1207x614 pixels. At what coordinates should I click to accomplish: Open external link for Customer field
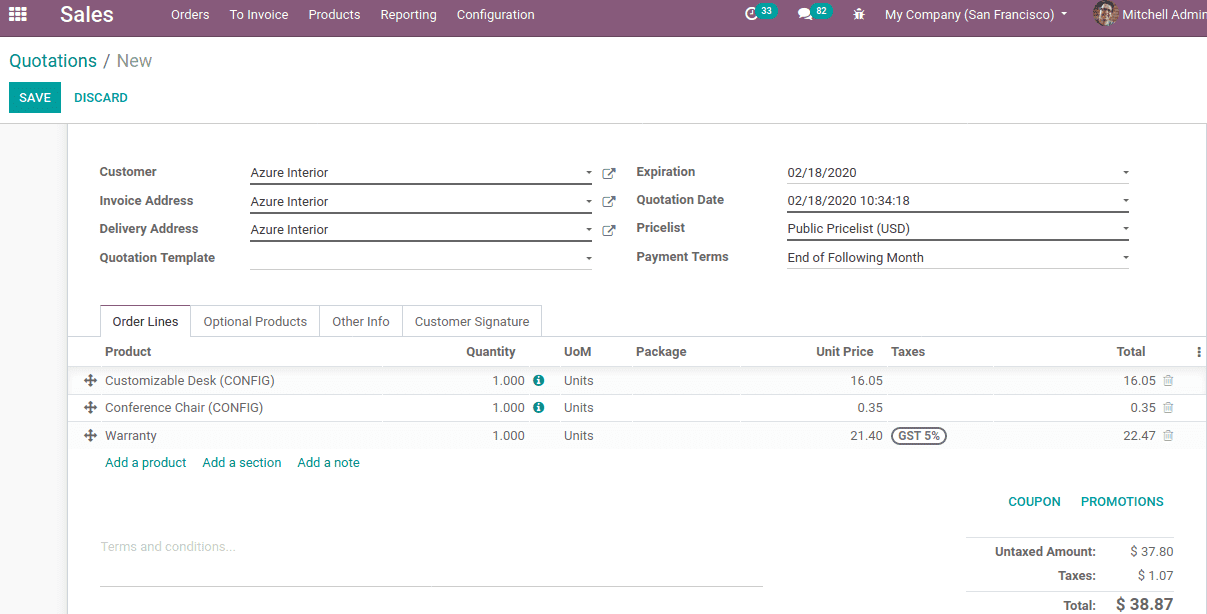tap(609, 173)
